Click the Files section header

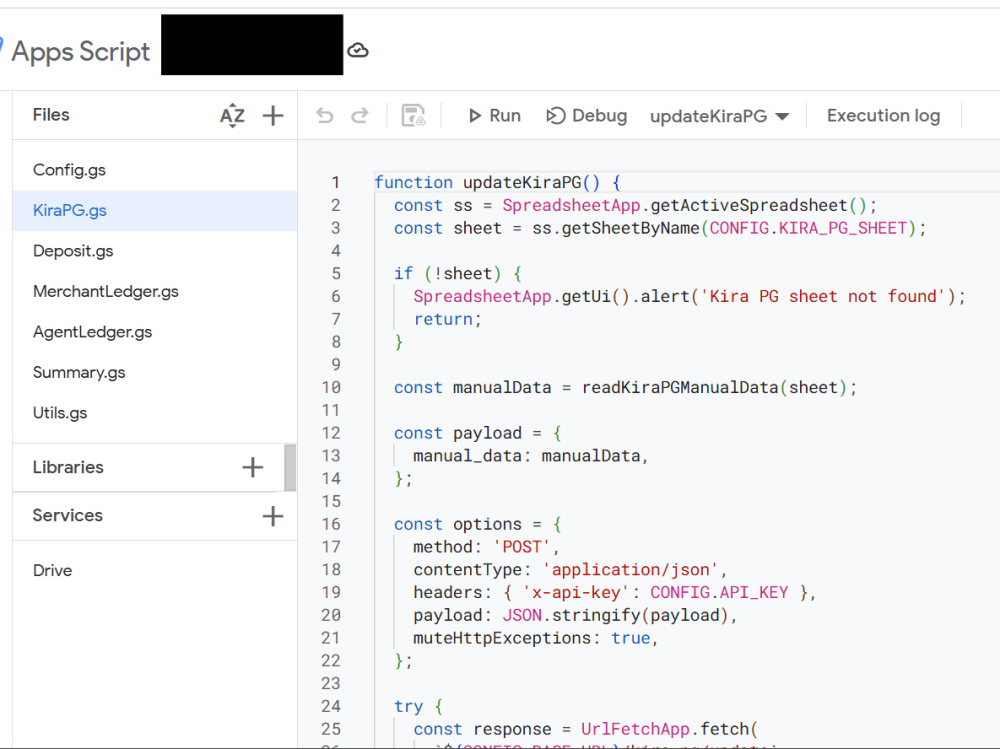(51, 115)
